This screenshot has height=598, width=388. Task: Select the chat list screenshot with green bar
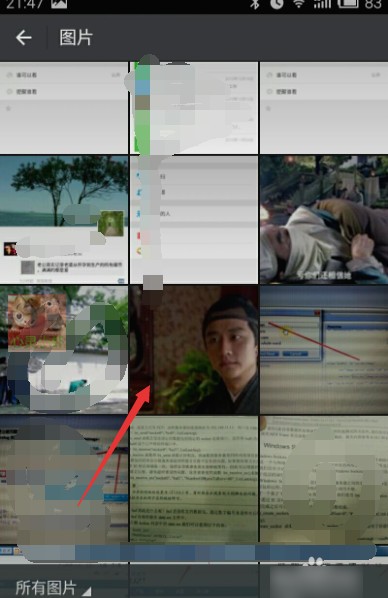[194, 108]
